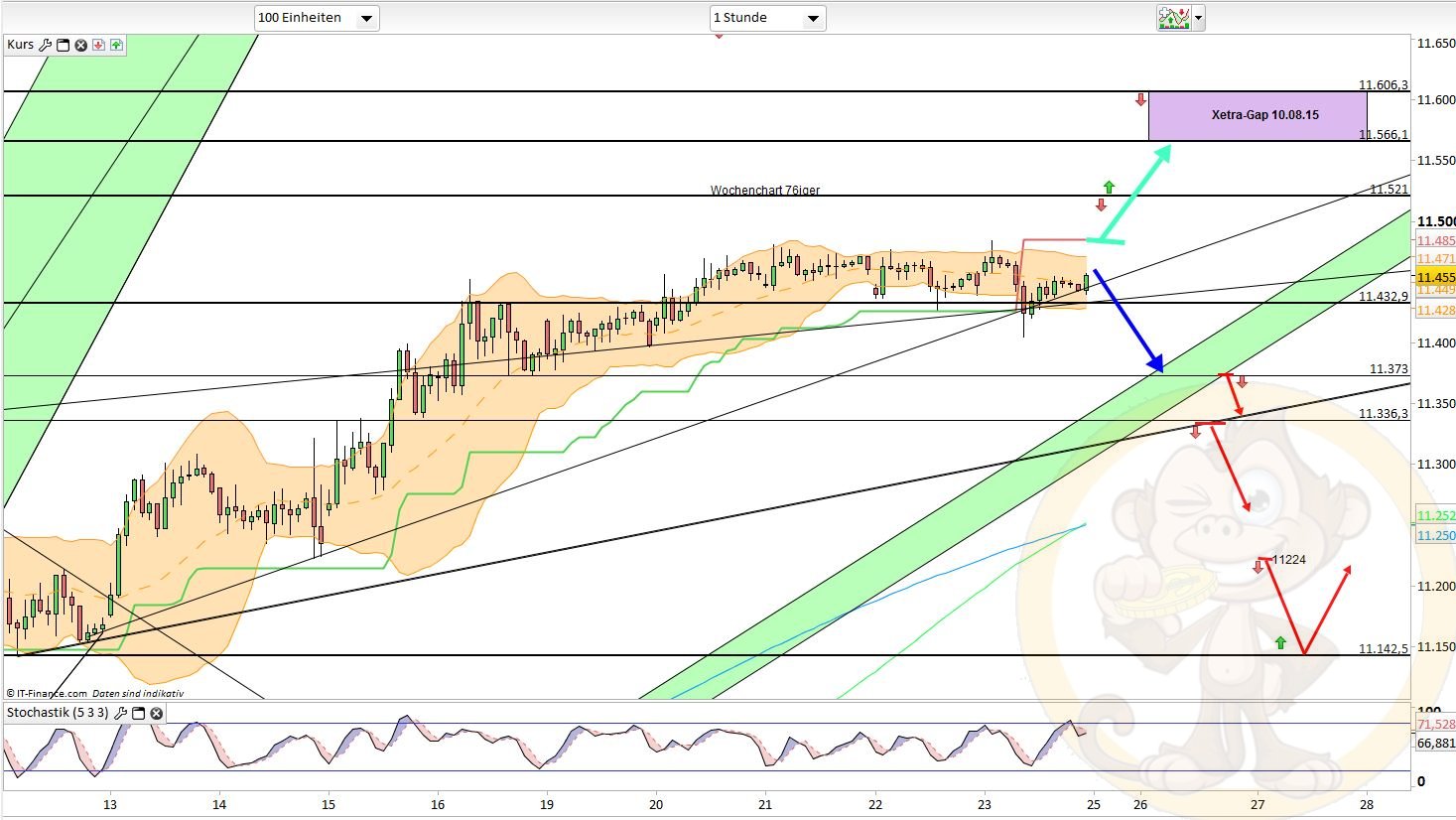The height and width of the screenshot is (820, 1456).
Task: Click the 11.566,1 line label
Action: [1384, 135]
